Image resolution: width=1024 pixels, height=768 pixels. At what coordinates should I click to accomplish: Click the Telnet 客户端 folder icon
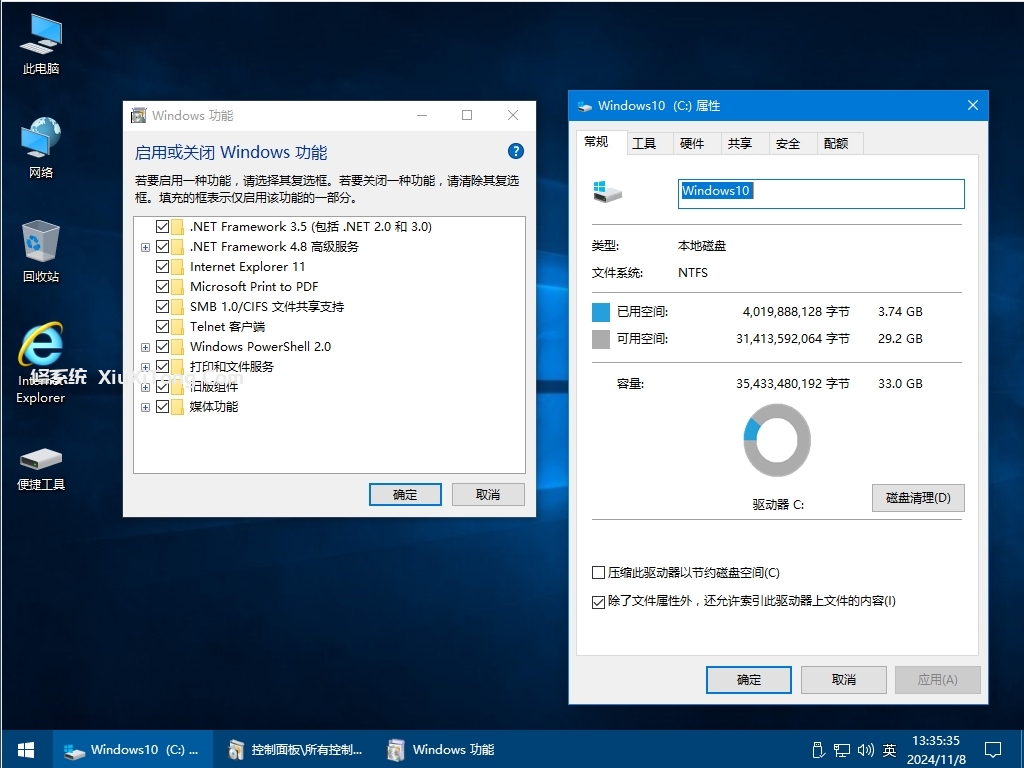(177, 327)
